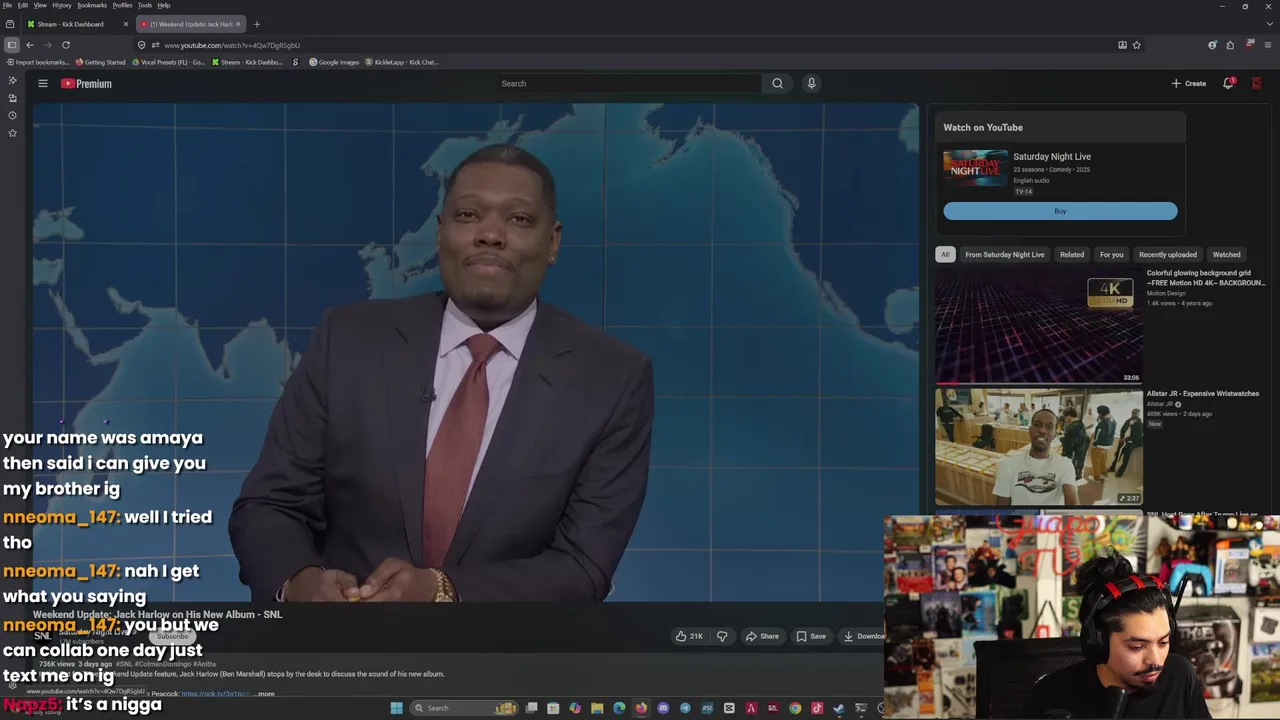Click Import bookmarks toolbar item
Screen dimensions: 1280x720
pos(38,62)
